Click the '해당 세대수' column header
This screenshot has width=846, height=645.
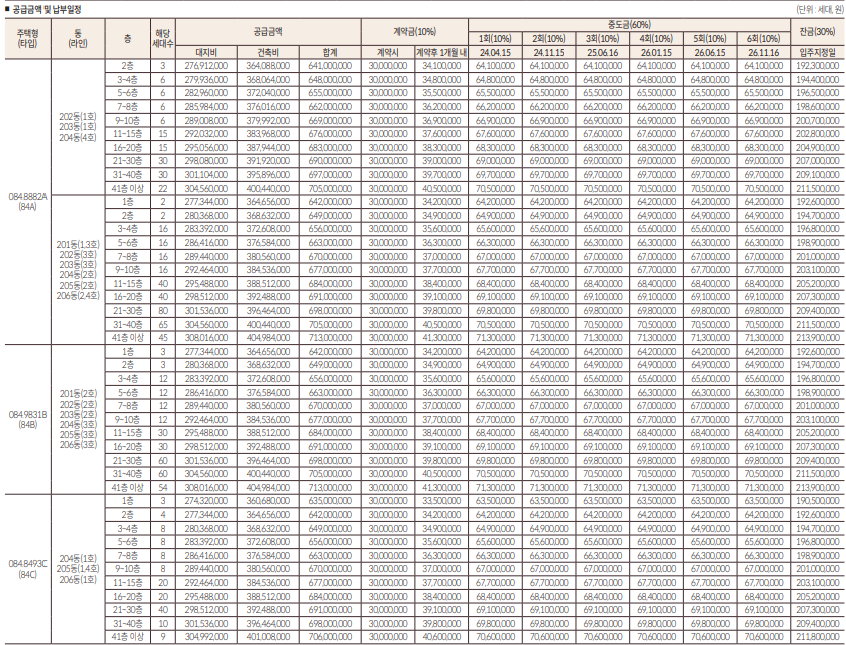pyautogui.click(x=163, y=39)
